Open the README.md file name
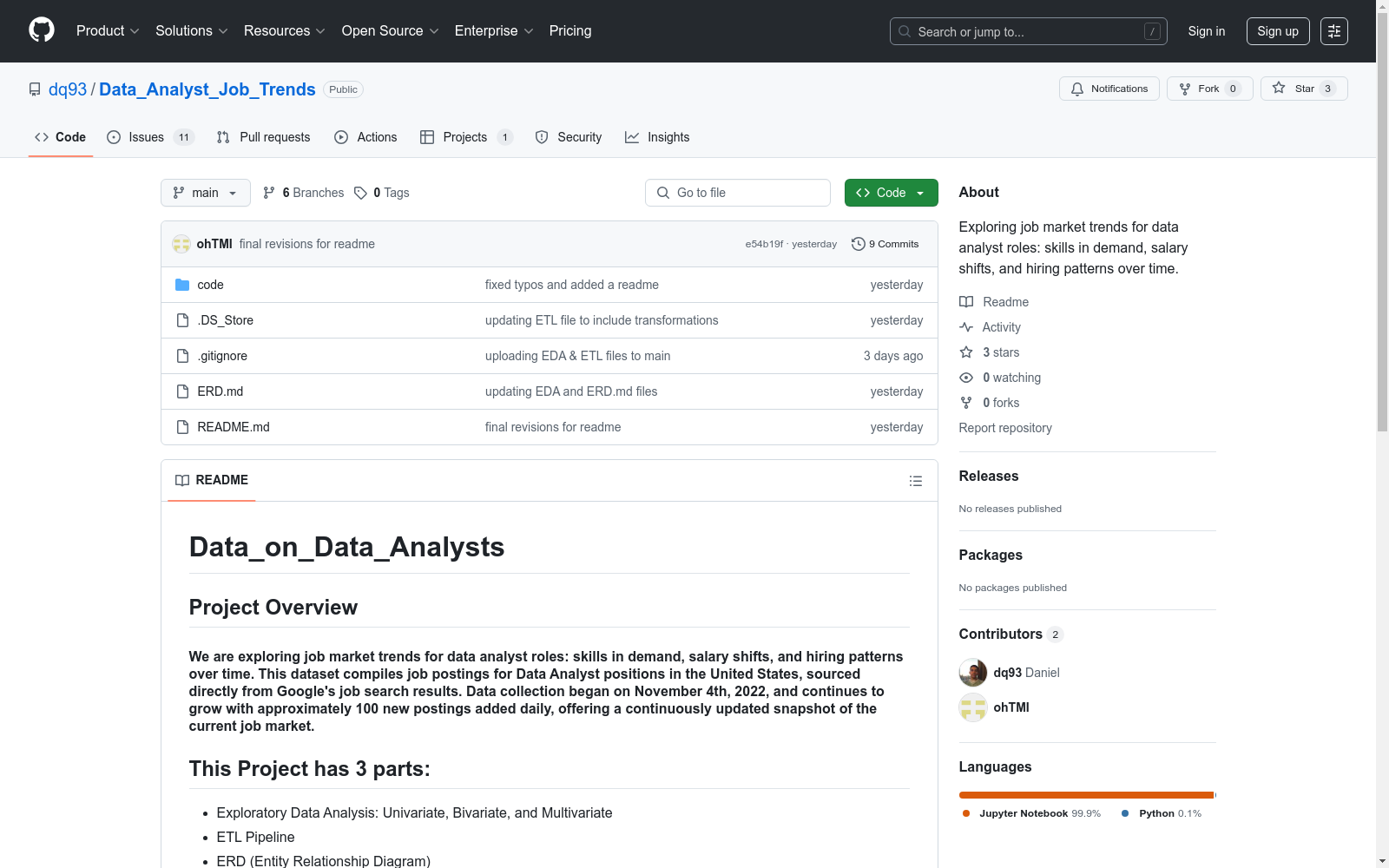The width and height of the screenshot is (1389, 868). coord(234,427)
